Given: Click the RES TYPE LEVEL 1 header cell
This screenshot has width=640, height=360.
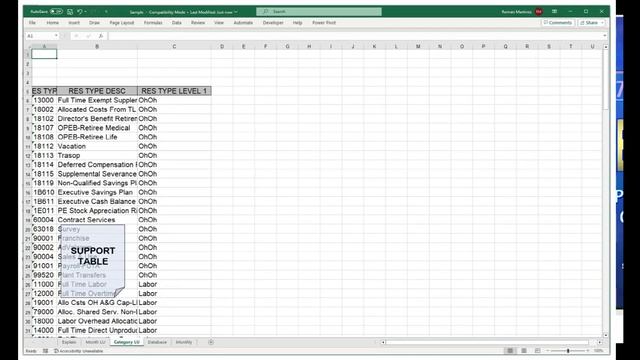Looking at the screenshot, I should pos(174,91).
